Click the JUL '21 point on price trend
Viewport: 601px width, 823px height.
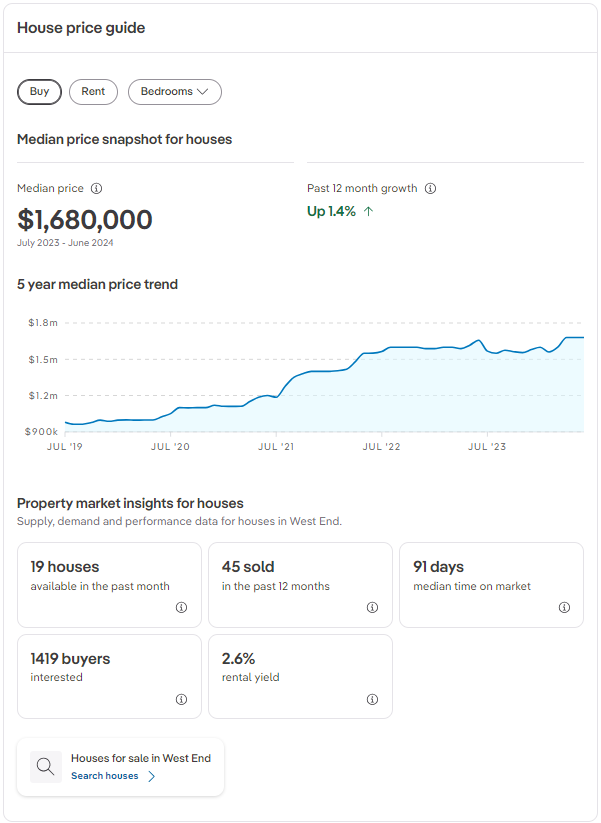(278, 396)
